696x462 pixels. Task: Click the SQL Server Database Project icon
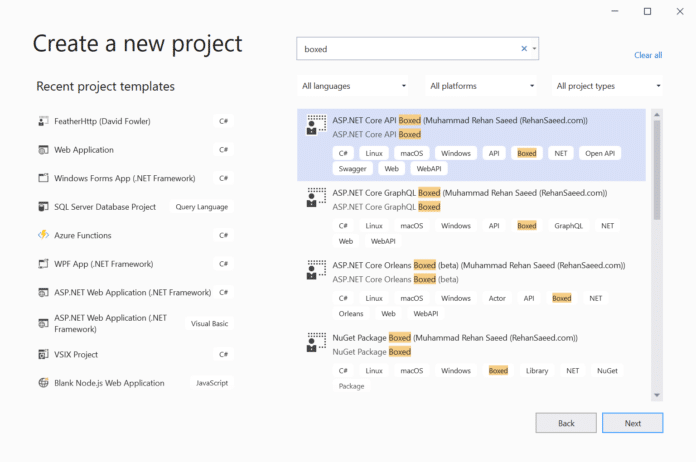(x=43, y=207)
